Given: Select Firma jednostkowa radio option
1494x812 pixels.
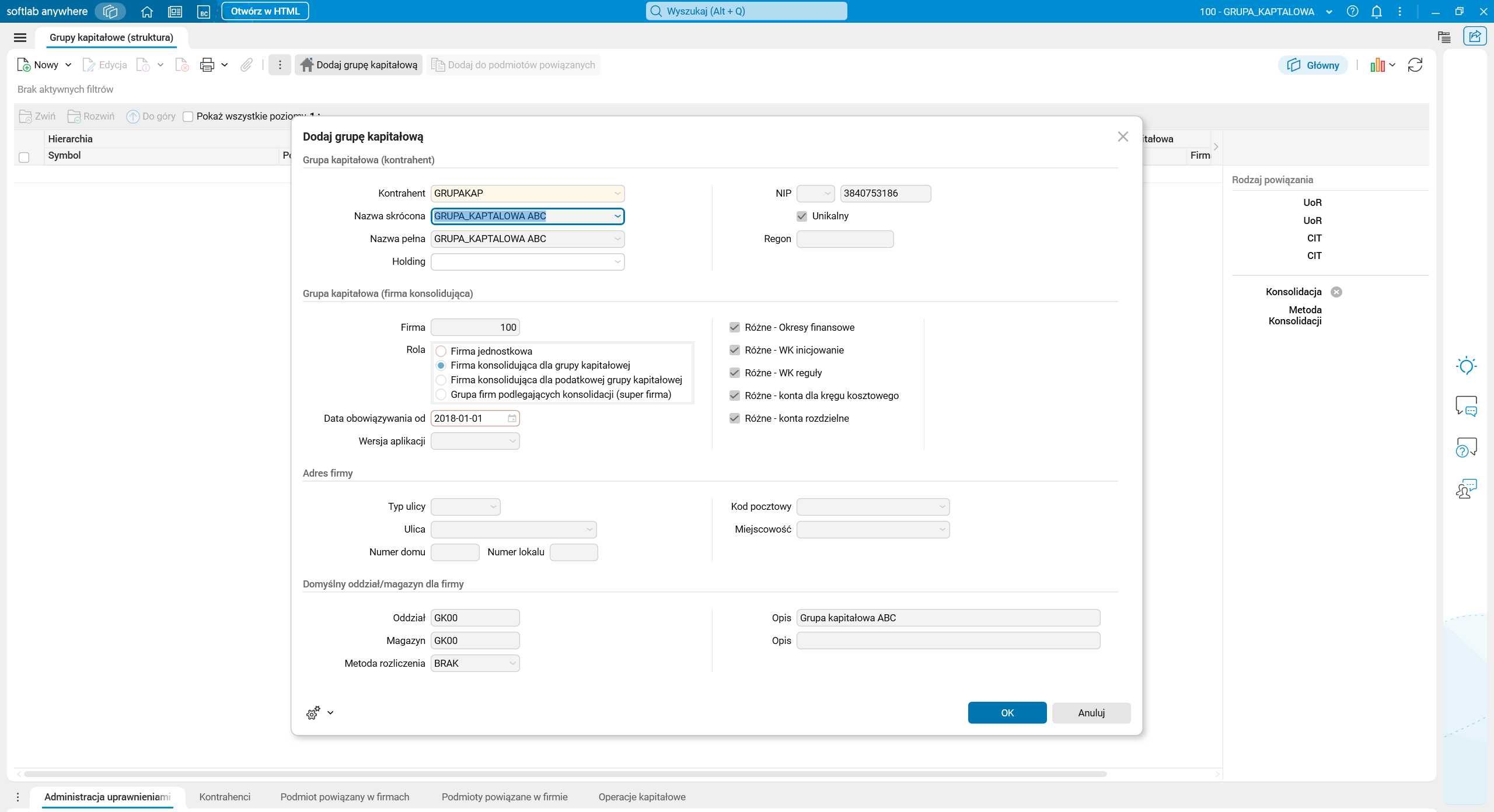Looking at the screenshot, I should click(441, 351).
